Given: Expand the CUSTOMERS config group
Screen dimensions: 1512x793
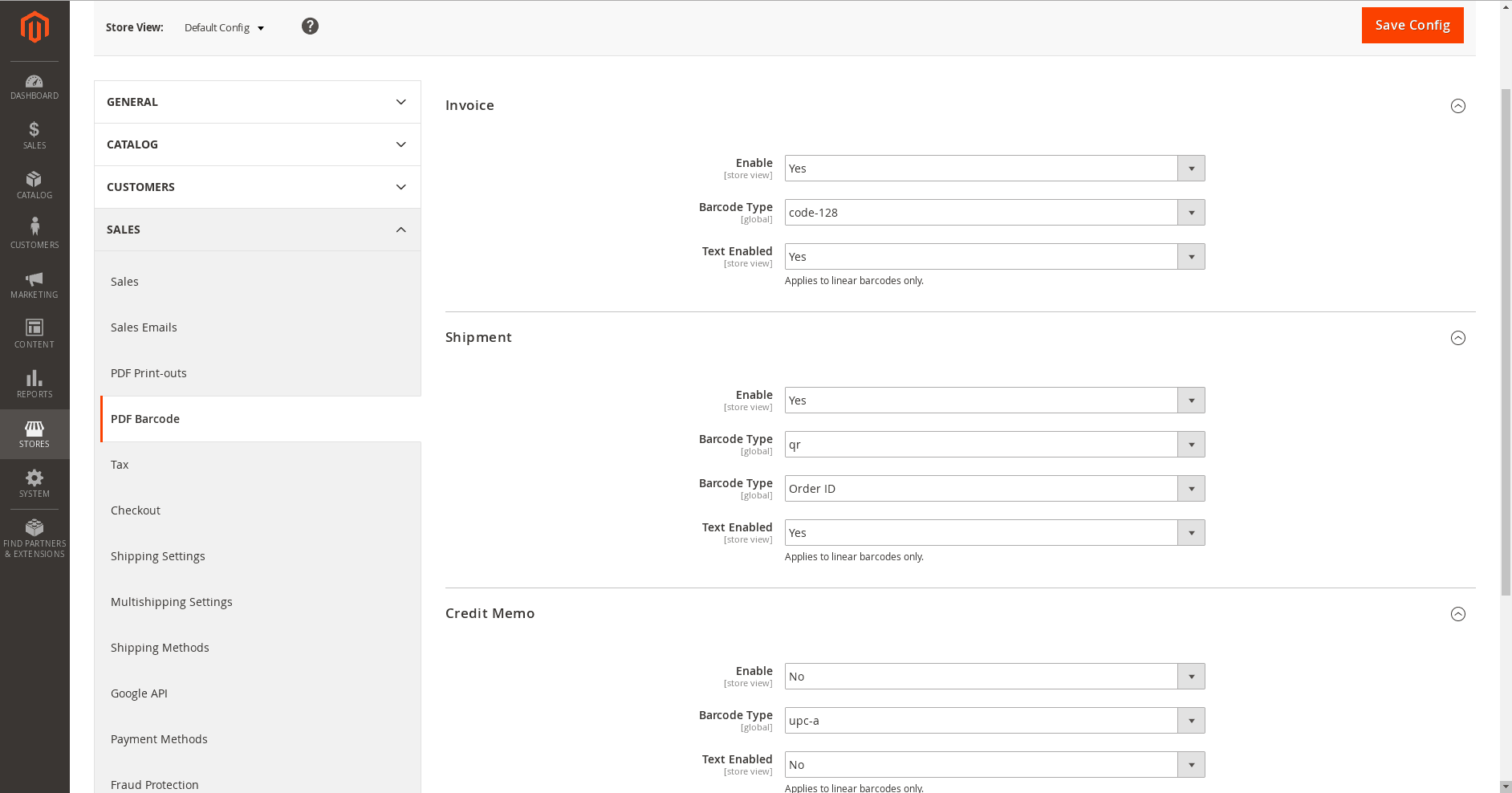Looking at the screenshot, I should click(258, 187).
